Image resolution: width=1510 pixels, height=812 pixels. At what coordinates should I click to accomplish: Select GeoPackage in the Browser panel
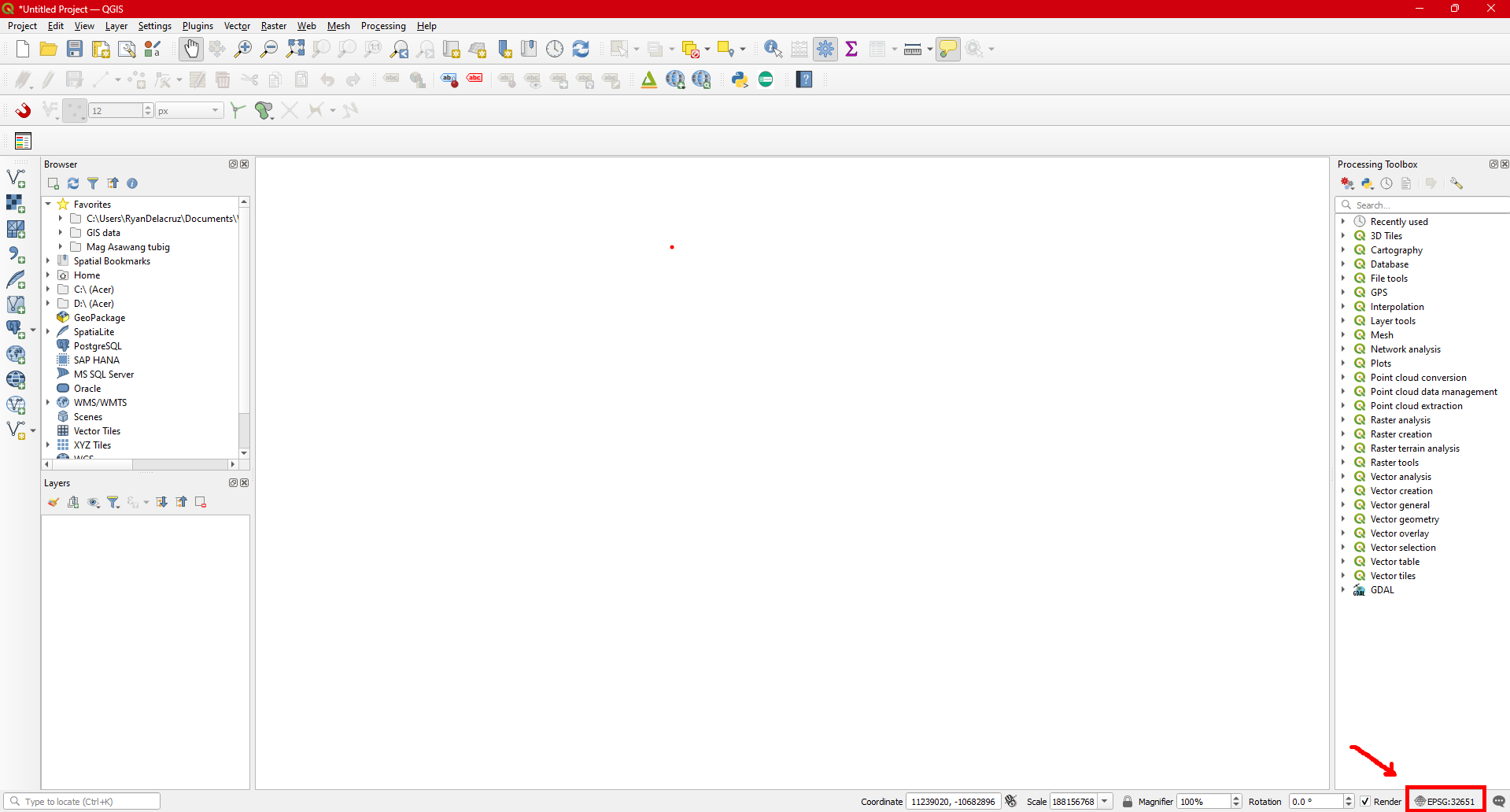[x=99, y=318]
